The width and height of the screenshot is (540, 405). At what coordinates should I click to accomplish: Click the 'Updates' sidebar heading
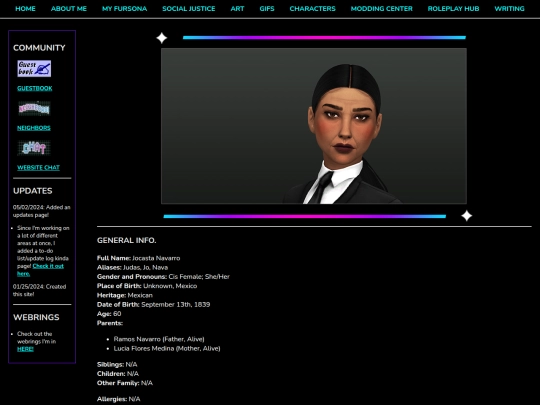[33, 191]
